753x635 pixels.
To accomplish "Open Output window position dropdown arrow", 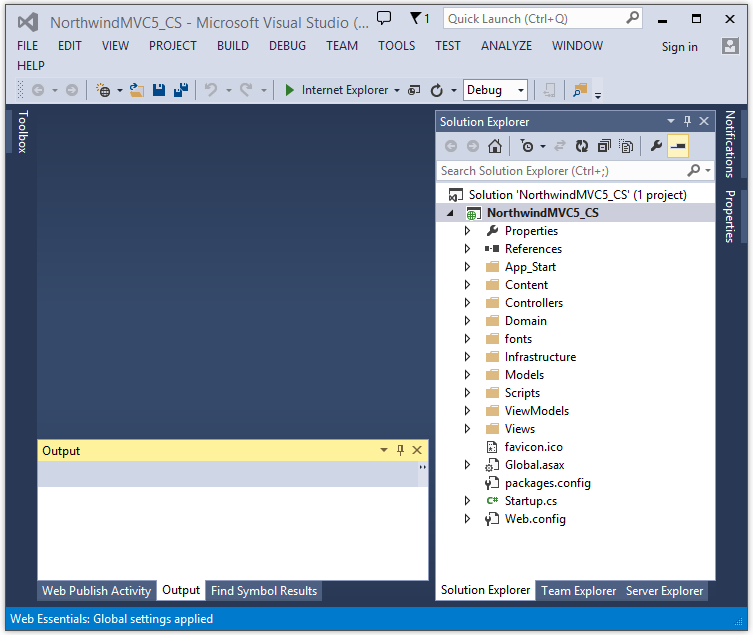I will (x=384, y=450).
